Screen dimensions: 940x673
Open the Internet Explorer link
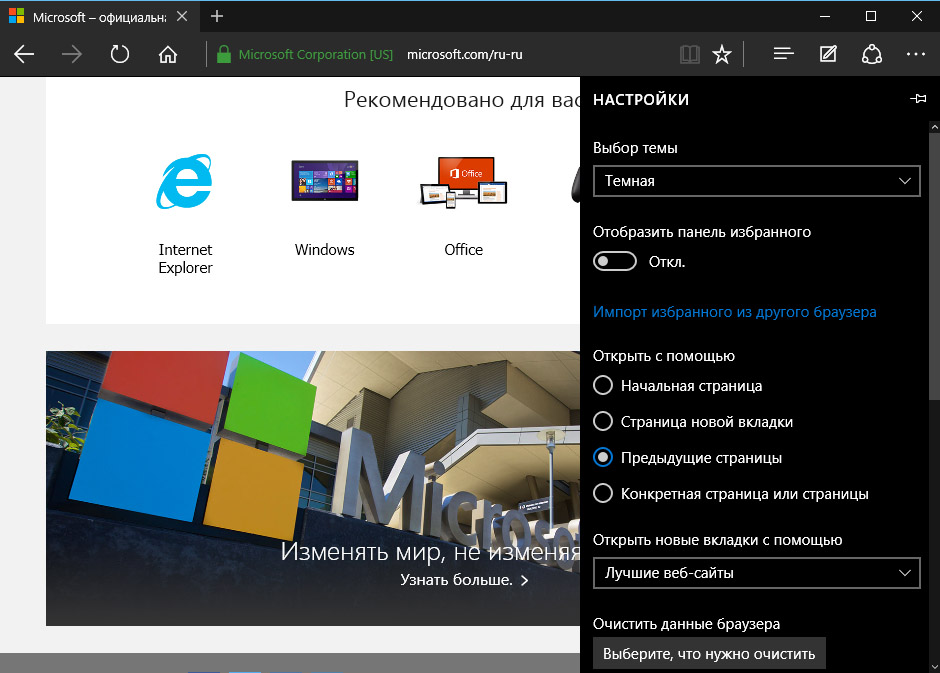[x=185, y=258]
